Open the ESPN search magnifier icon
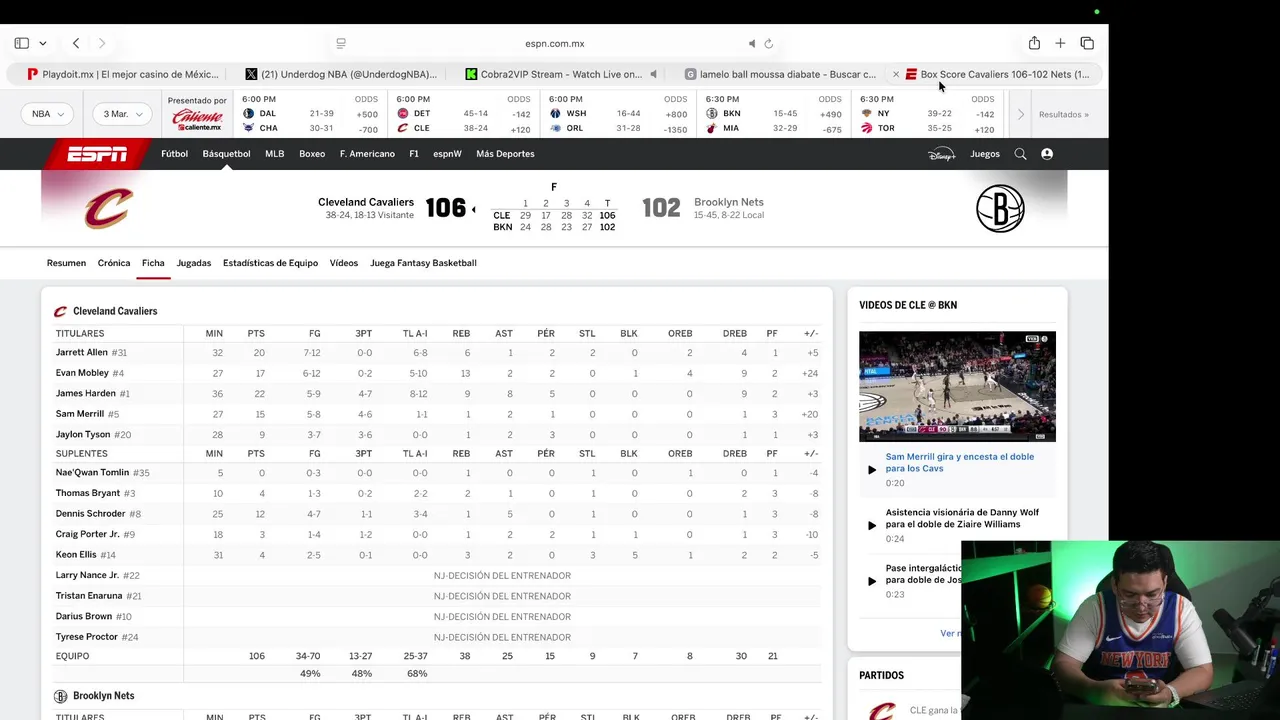 tap(1020, 154)
